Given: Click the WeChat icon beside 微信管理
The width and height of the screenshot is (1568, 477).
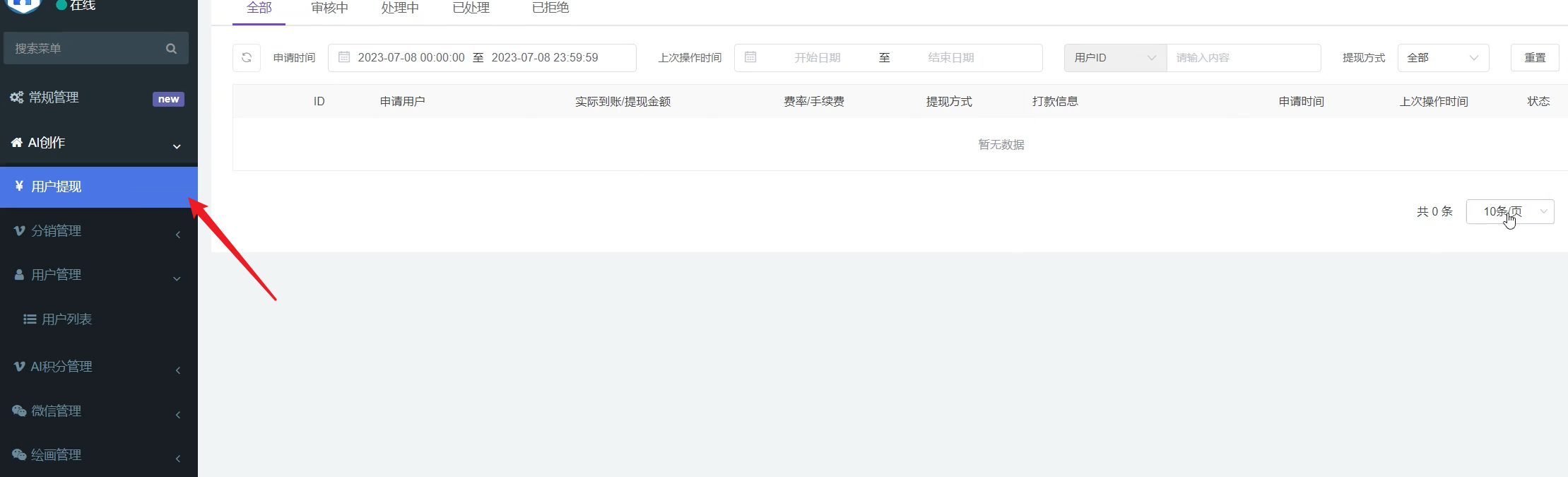Looking at the screenshot, I should [x=19, y=411].
